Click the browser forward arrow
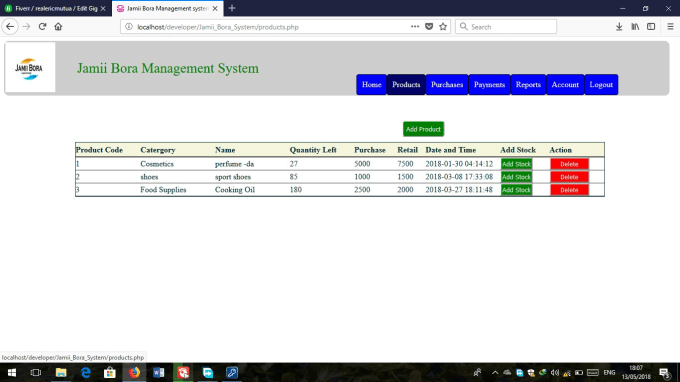The height and width of the screenshot is (382, 680). pos(26,26)
